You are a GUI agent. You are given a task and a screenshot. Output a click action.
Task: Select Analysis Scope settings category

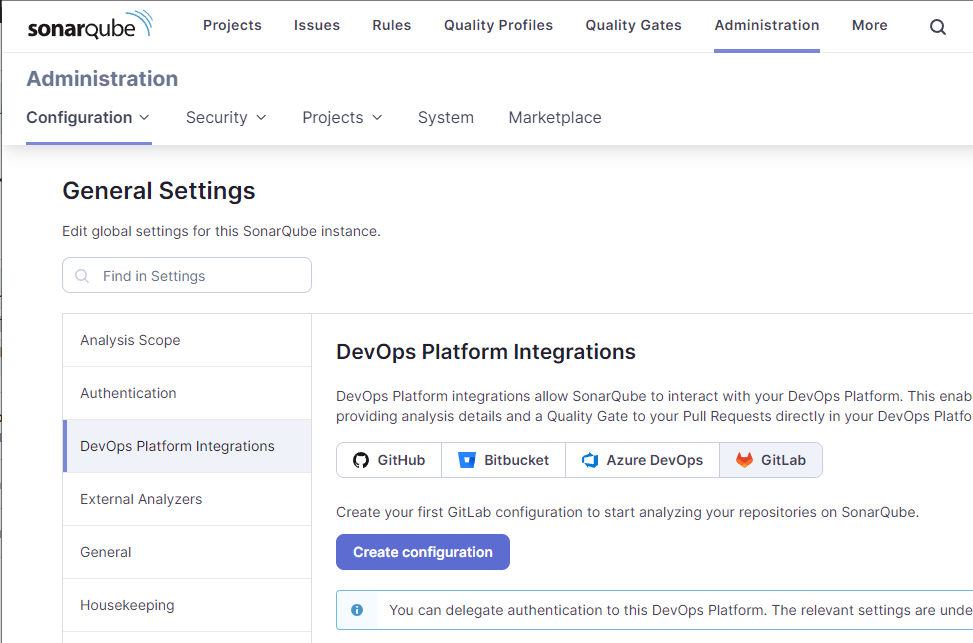point(130,340)
